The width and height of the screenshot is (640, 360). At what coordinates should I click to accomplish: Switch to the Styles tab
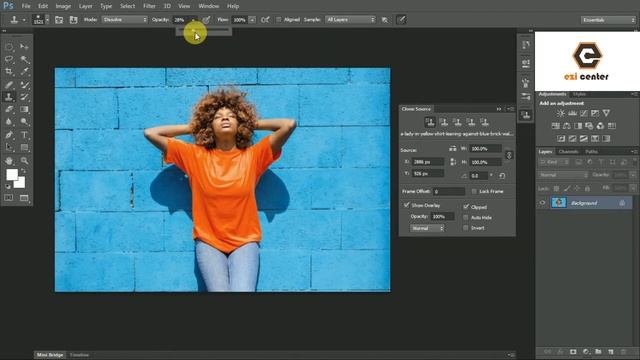pos(579,94)
